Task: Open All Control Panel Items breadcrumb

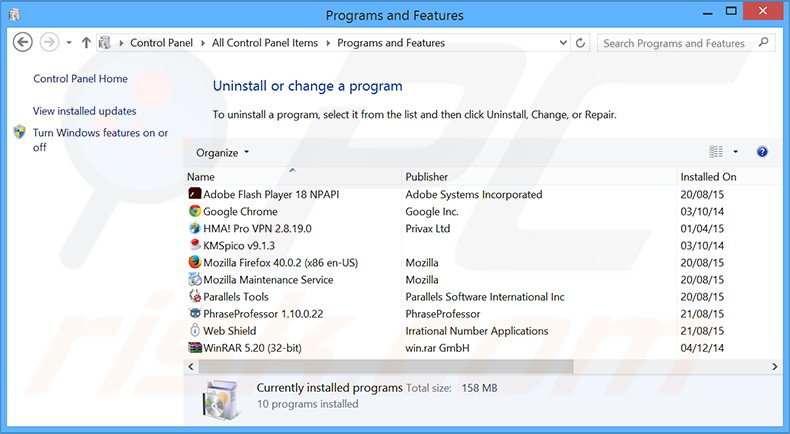Action: (x=265, y=43)
